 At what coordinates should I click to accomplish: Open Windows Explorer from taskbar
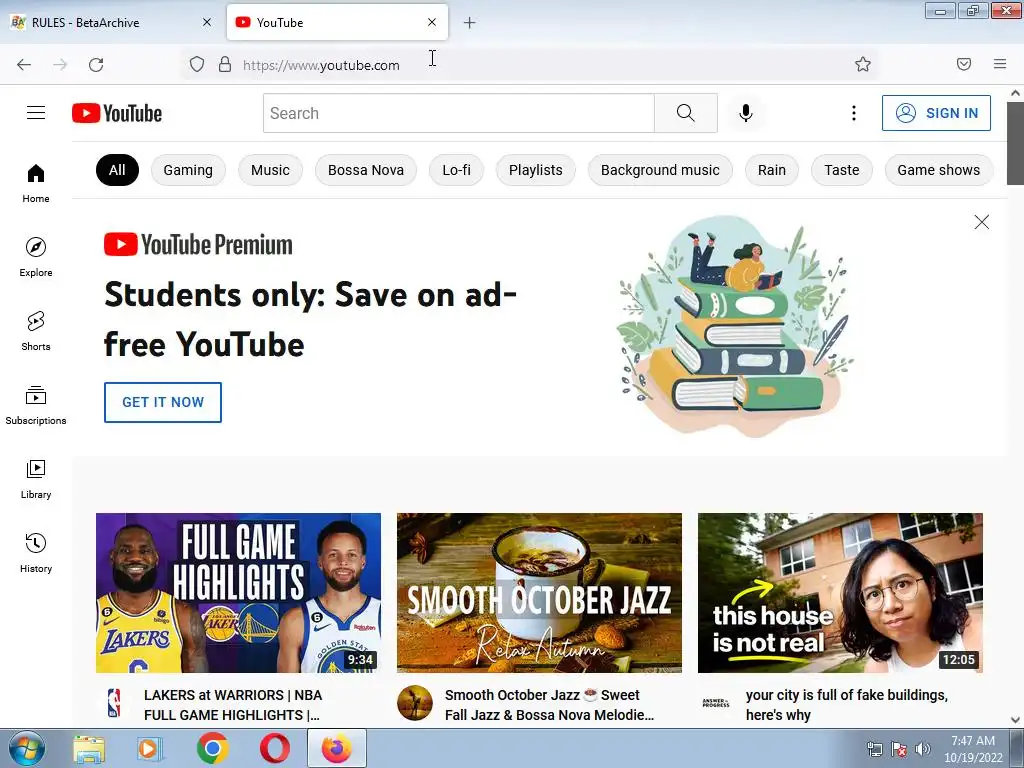point(89,748)
